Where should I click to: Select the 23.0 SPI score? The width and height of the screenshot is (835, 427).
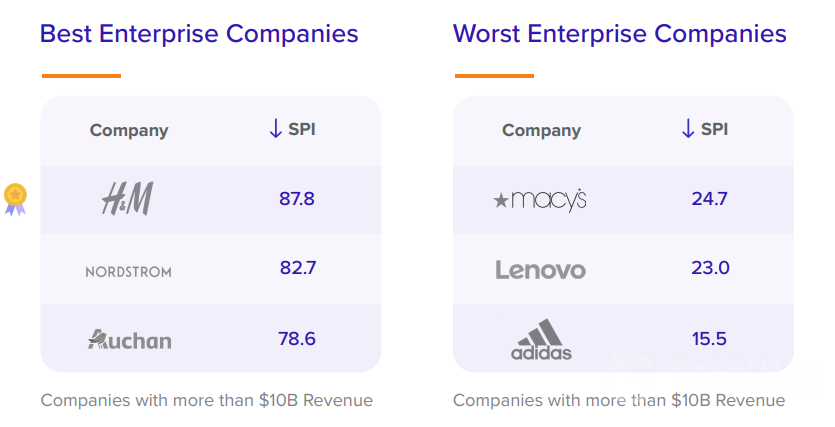pyautogui.click(x=710, y=267)
